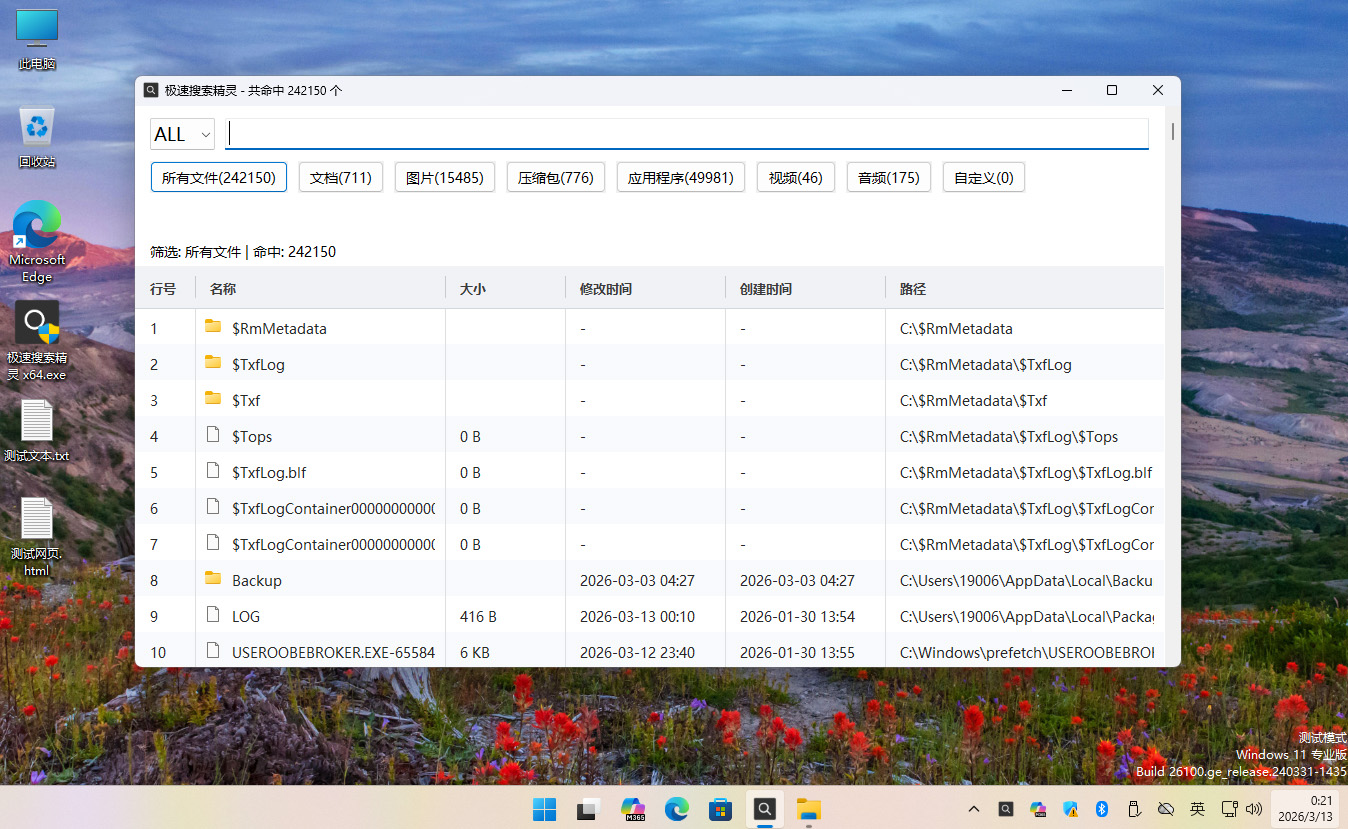This screenshot has height=829, width=1348.
Task: Open the ALL search scope dropdown
Action: (182, 134)
